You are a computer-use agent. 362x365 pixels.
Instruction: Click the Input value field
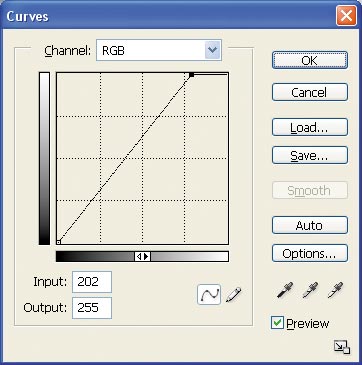point(92,282)
